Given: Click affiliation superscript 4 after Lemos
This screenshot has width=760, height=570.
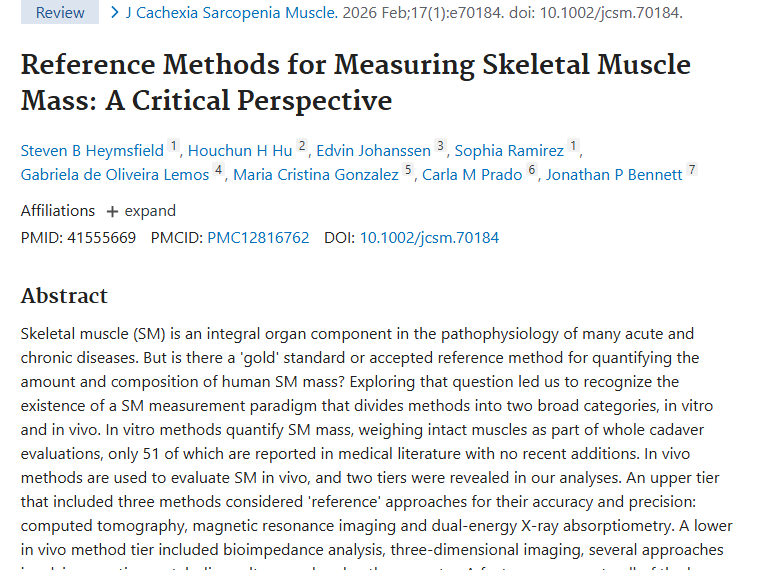Looking at the screenshot, I should (x=218, y=171).
